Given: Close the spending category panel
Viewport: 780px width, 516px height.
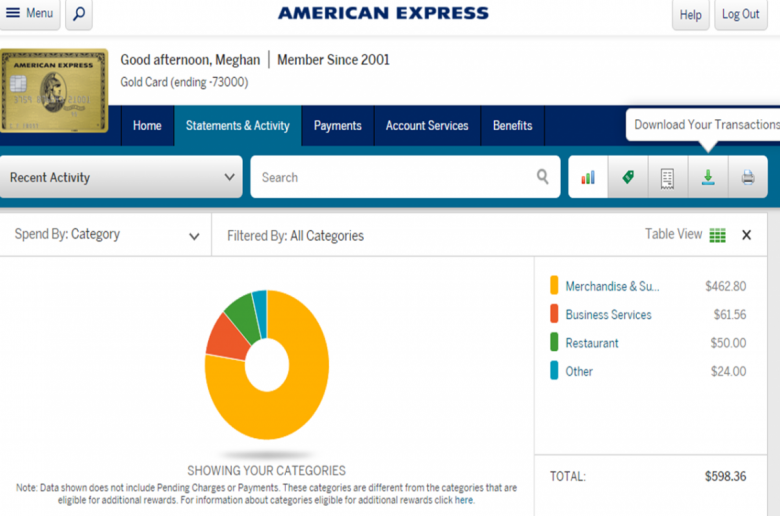Looking at the screenshot, I should pos(746,235).
